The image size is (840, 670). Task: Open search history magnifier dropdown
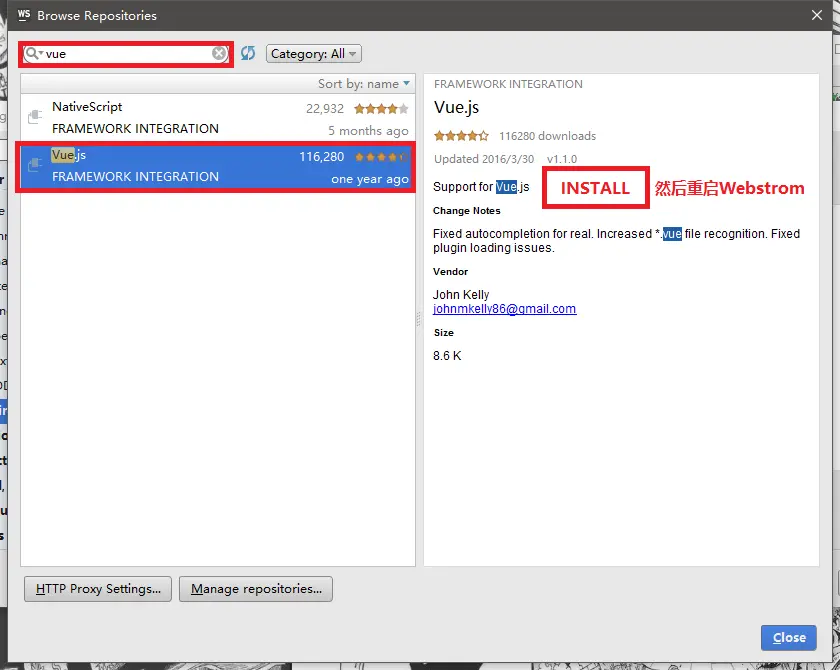click(x=34, y=53)
